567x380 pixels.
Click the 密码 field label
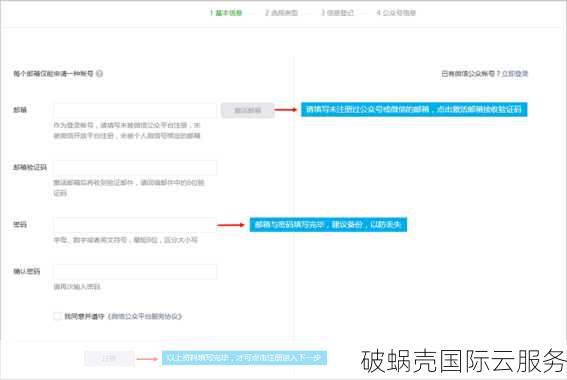click(x=20, y=225)
